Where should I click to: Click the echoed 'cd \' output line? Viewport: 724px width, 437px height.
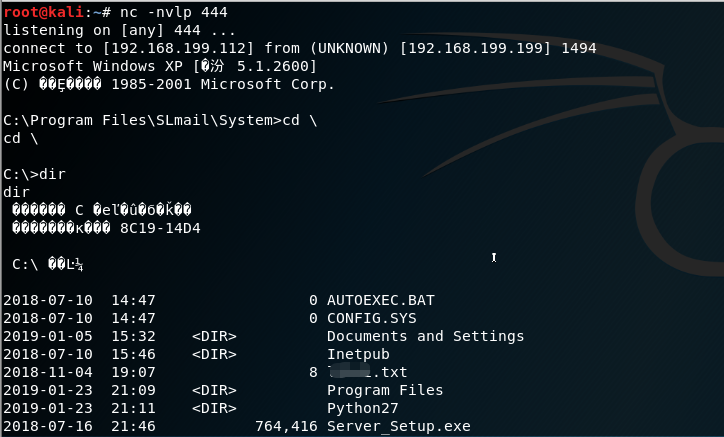[21, 139]
